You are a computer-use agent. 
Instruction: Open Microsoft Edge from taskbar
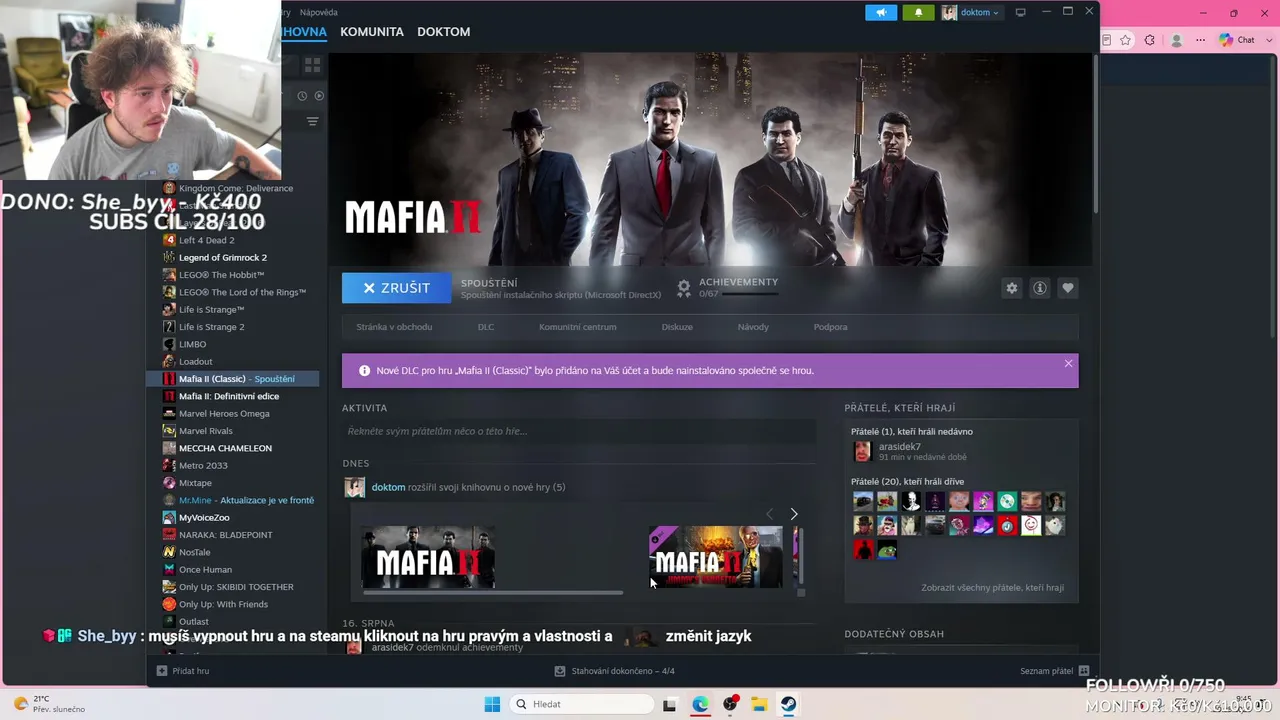click(x=700, y=704)
